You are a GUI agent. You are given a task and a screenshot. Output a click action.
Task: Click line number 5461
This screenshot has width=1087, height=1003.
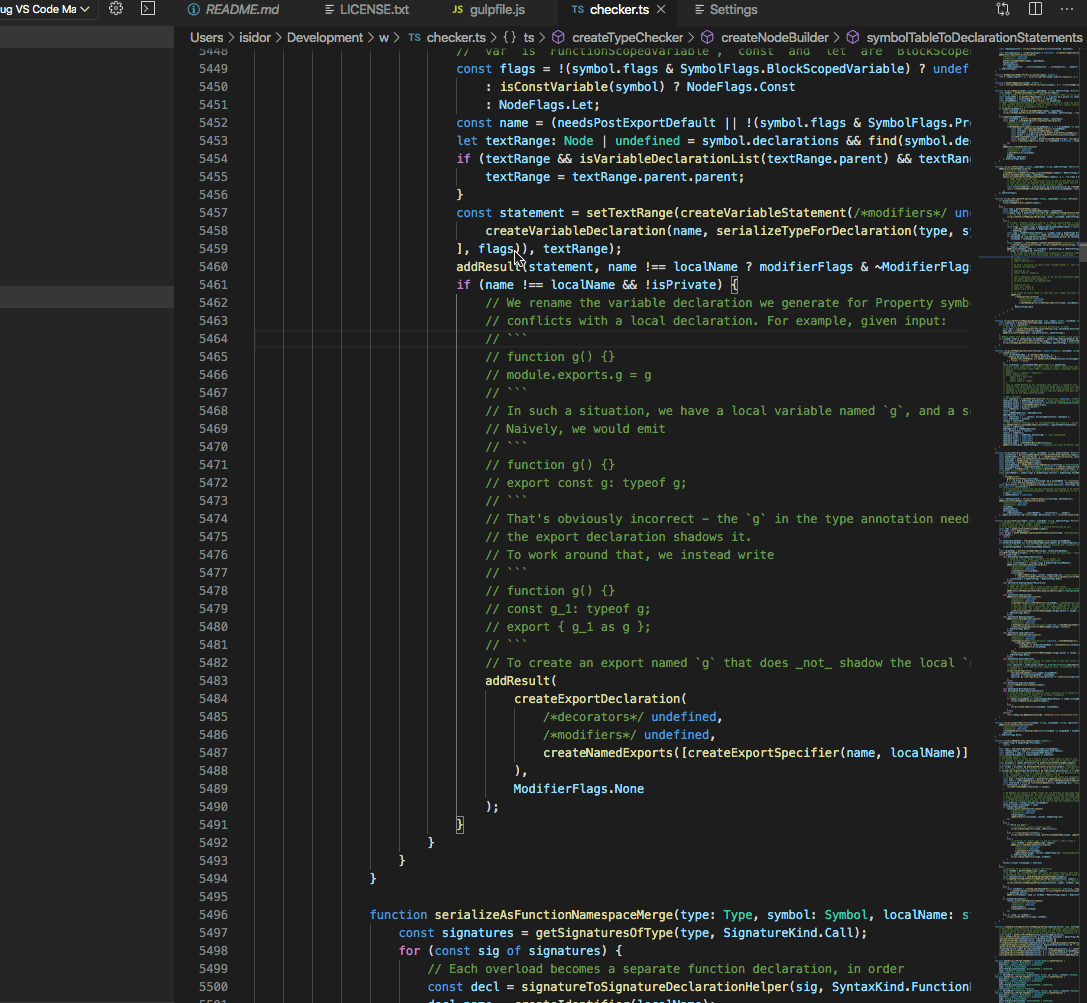click(x=213, y=285)
